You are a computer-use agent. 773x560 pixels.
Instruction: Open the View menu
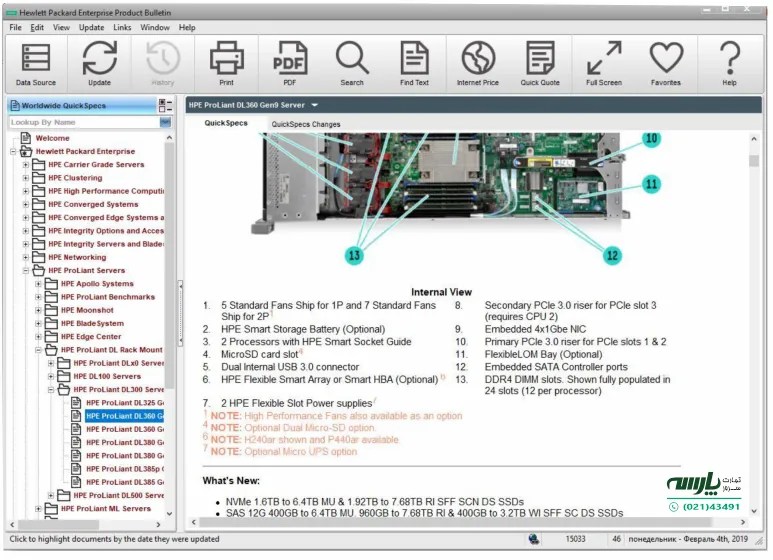(61, 28)
